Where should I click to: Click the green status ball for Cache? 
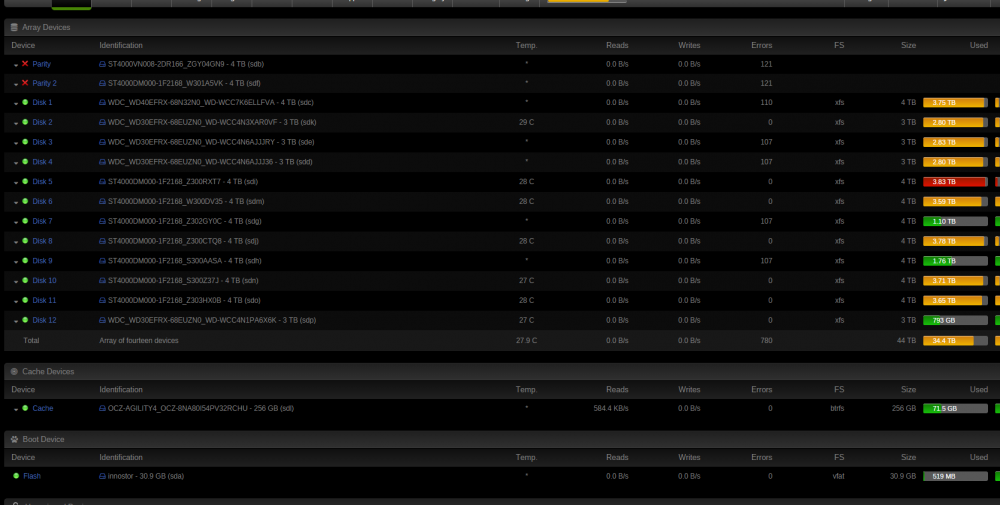(x=25, y=408)
